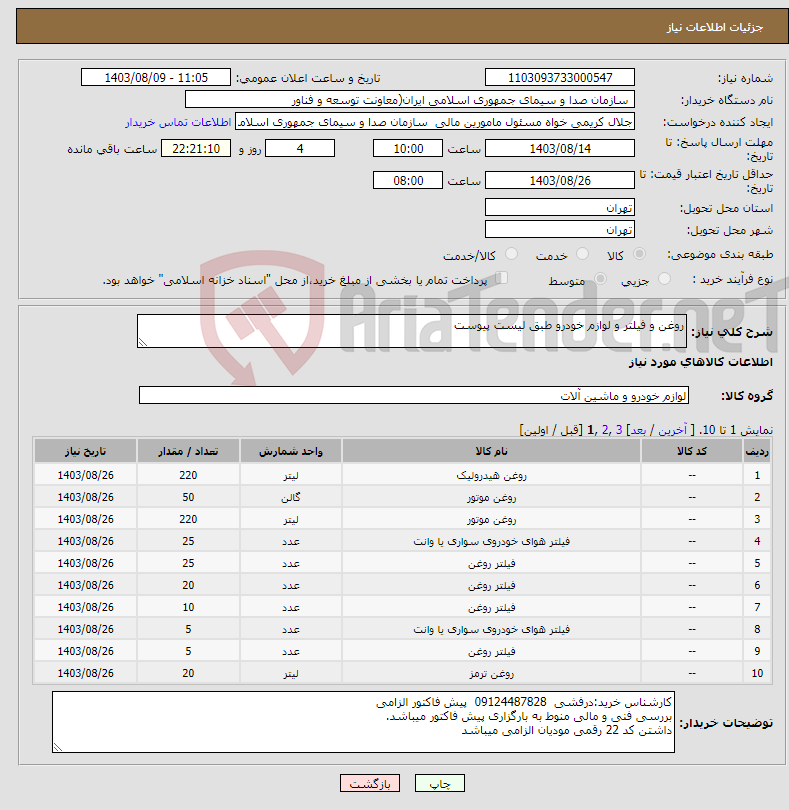Viewport: 789px width, 810px height.
Task: Click روغن هیدرولیک in row 1
Action: click(x=491, y=475)
